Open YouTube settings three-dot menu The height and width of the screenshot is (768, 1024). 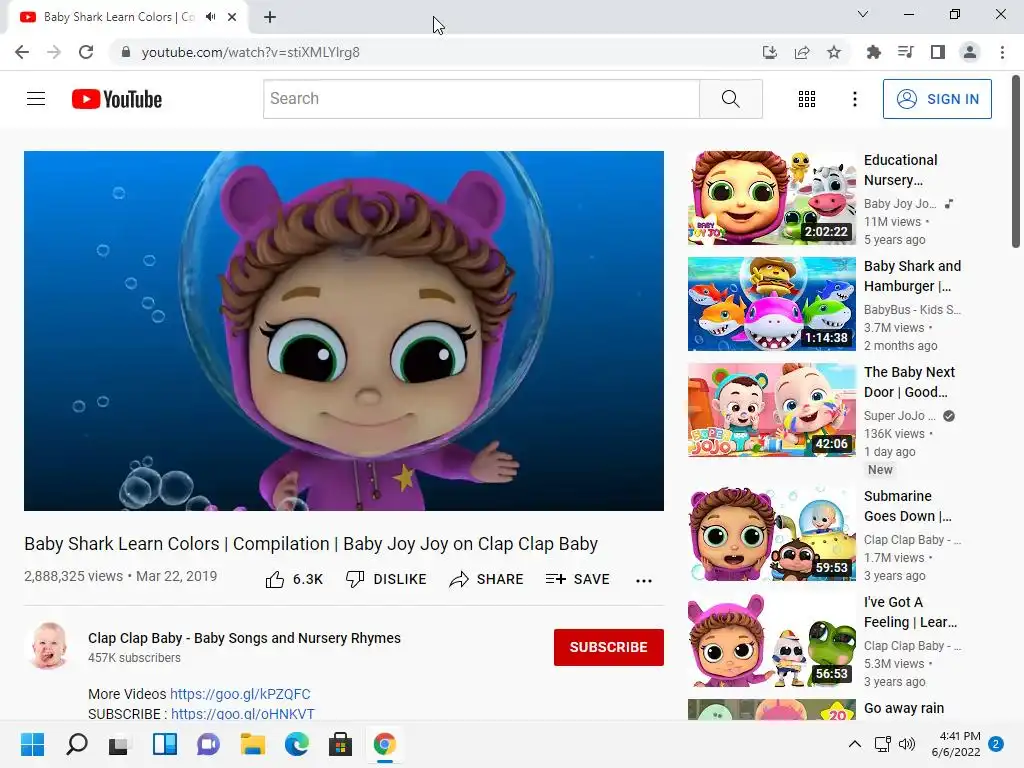click(854, 99)
